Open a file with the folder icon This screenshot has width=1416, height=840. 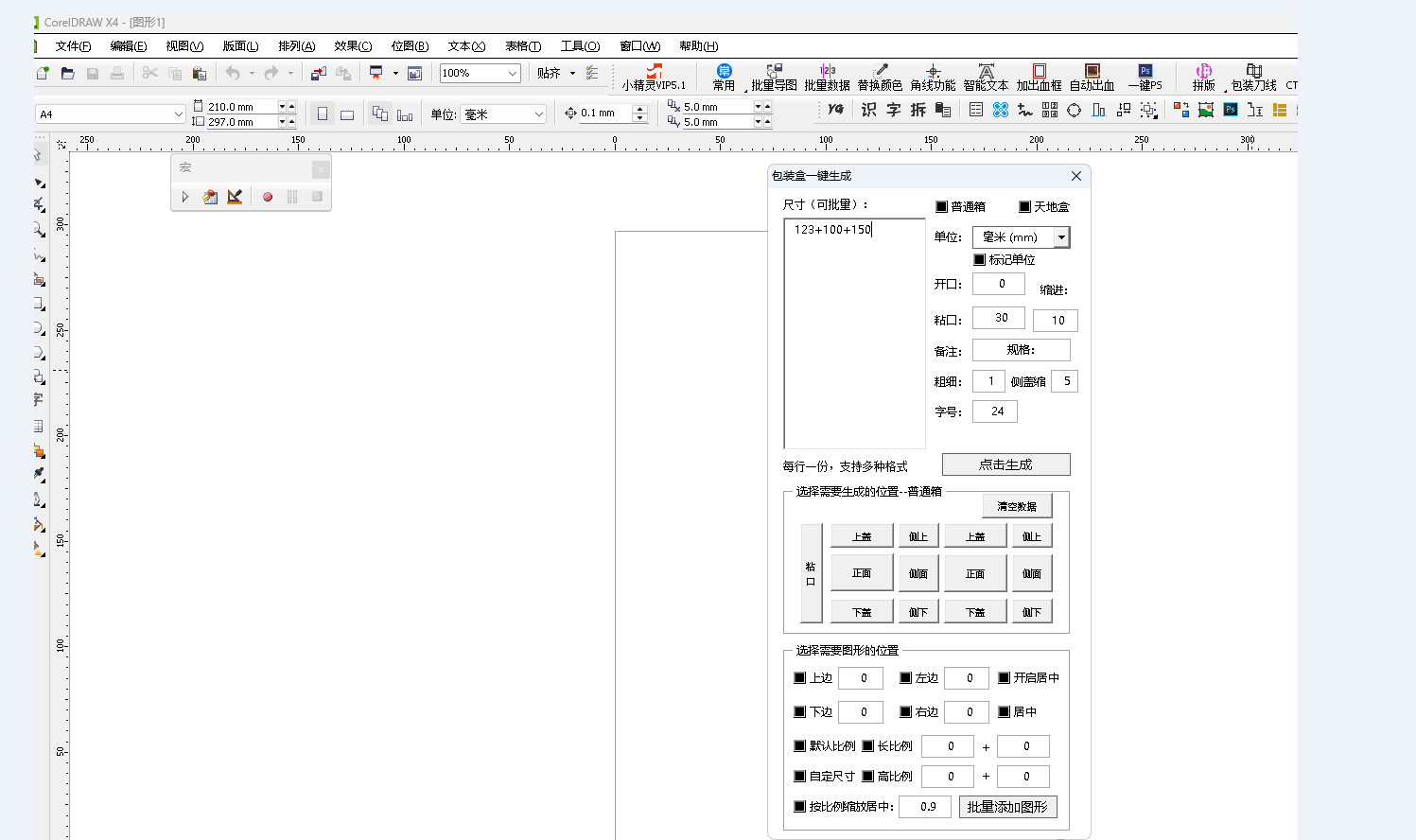[67, 73]
